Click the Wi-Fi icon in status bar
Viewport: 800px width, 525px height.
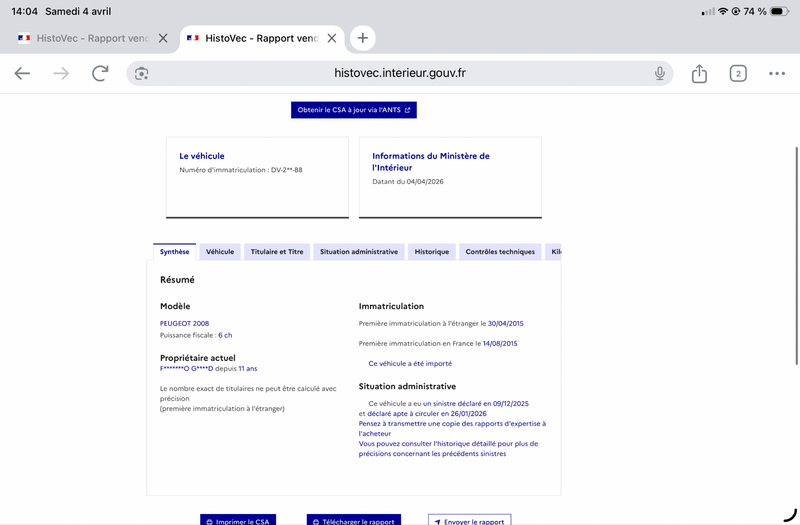pyautogui.click(x=722, y=11)
